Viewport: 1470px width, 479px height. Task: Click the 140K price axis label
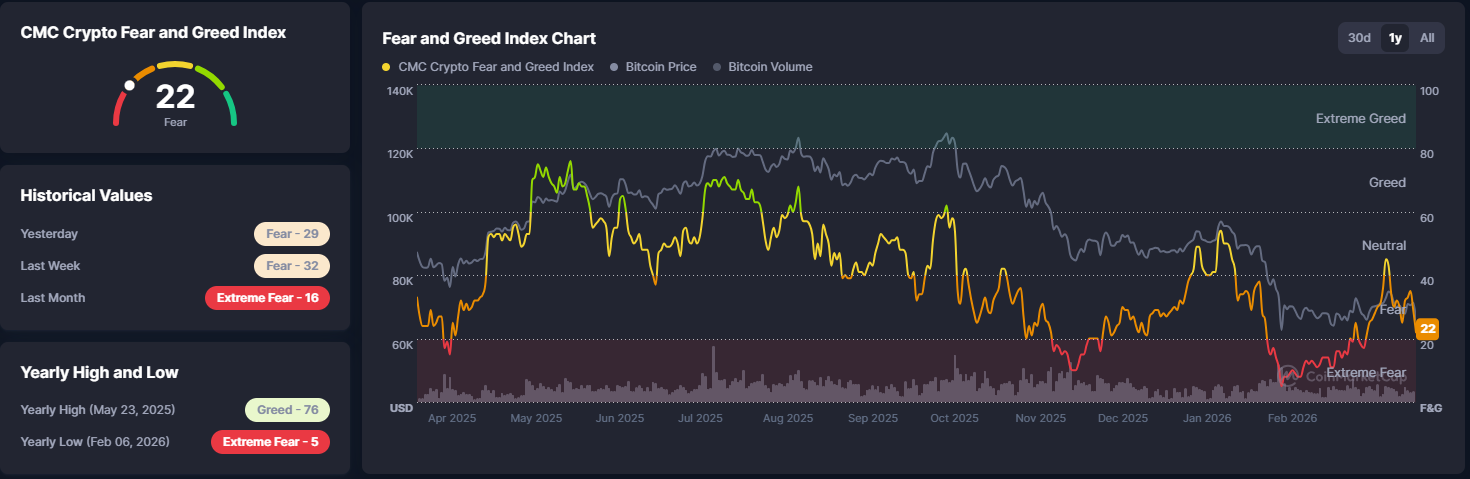400,91
